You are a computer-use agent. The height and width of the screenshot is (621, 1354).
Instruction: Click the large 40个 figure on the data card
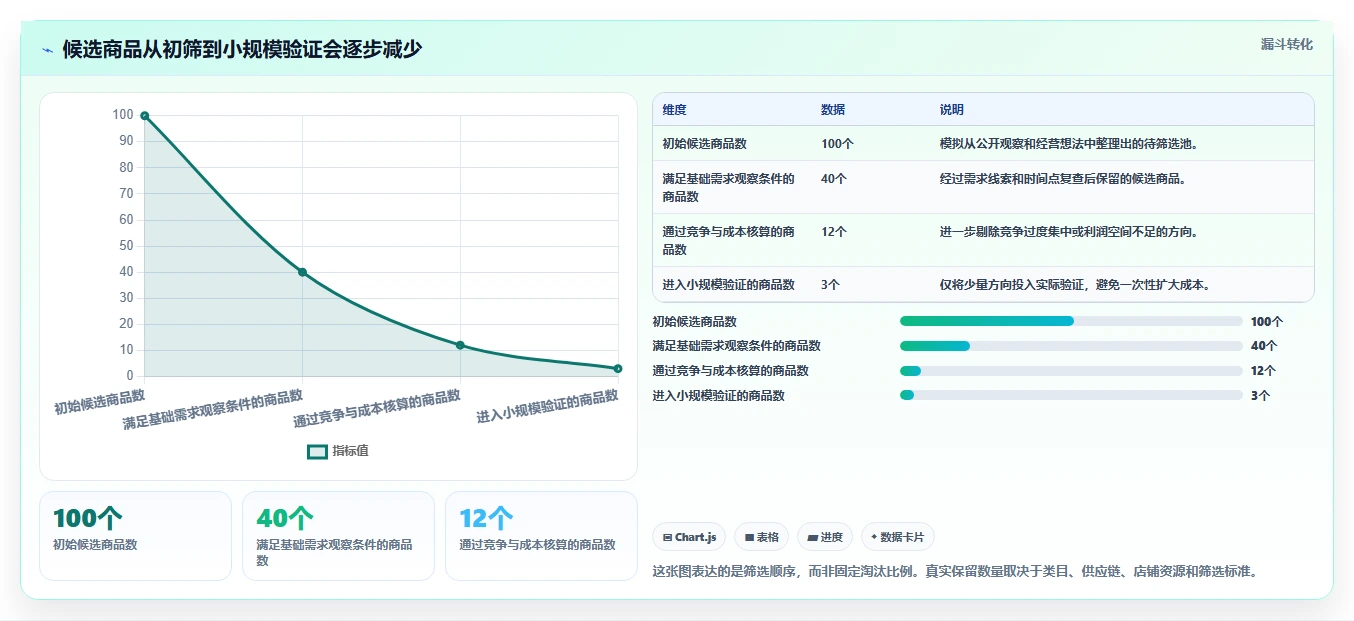click(285, 518)
